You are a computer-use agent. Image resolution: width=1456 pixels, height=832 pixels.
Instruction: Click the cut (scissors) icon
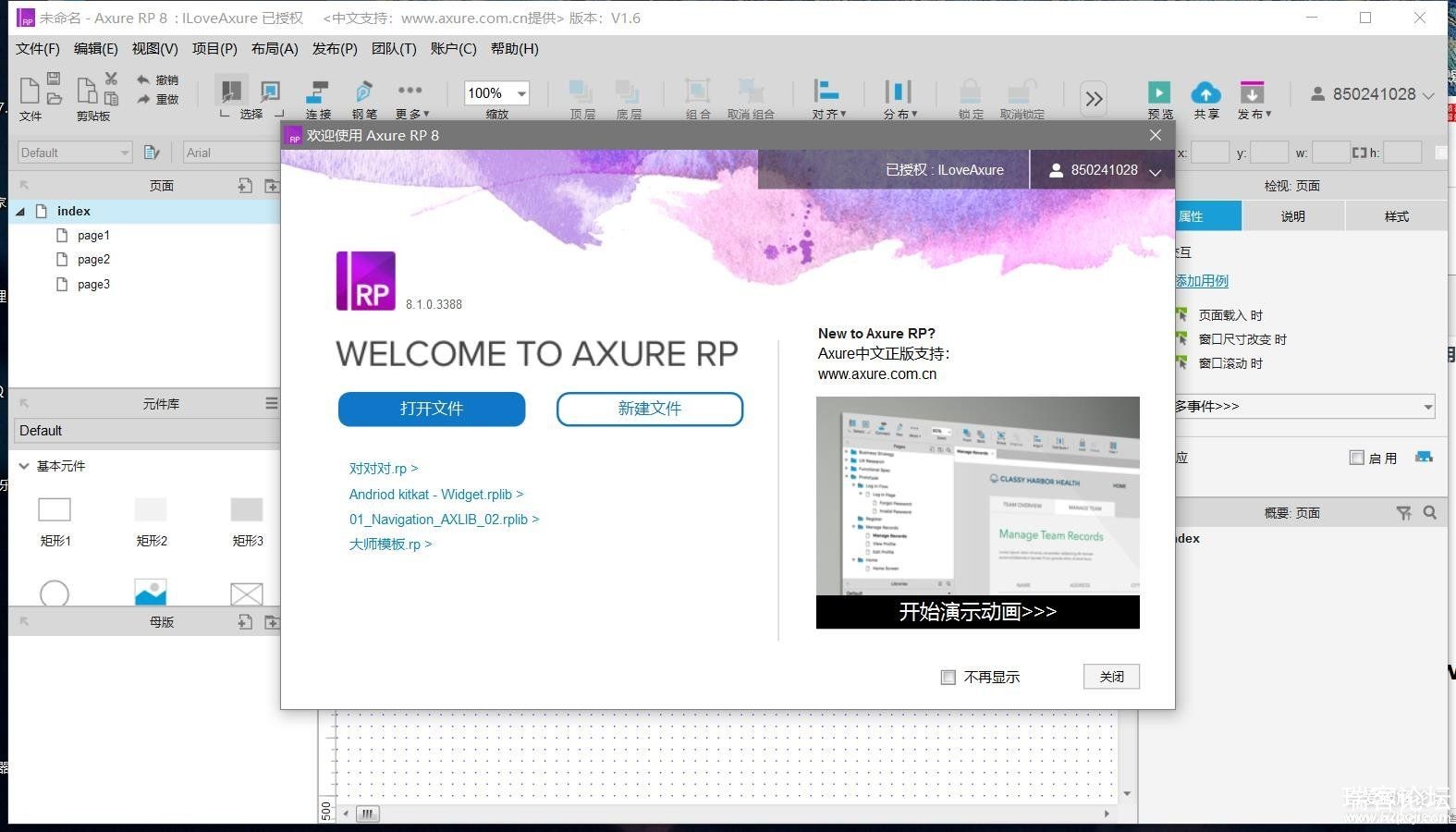coord(111,79)
